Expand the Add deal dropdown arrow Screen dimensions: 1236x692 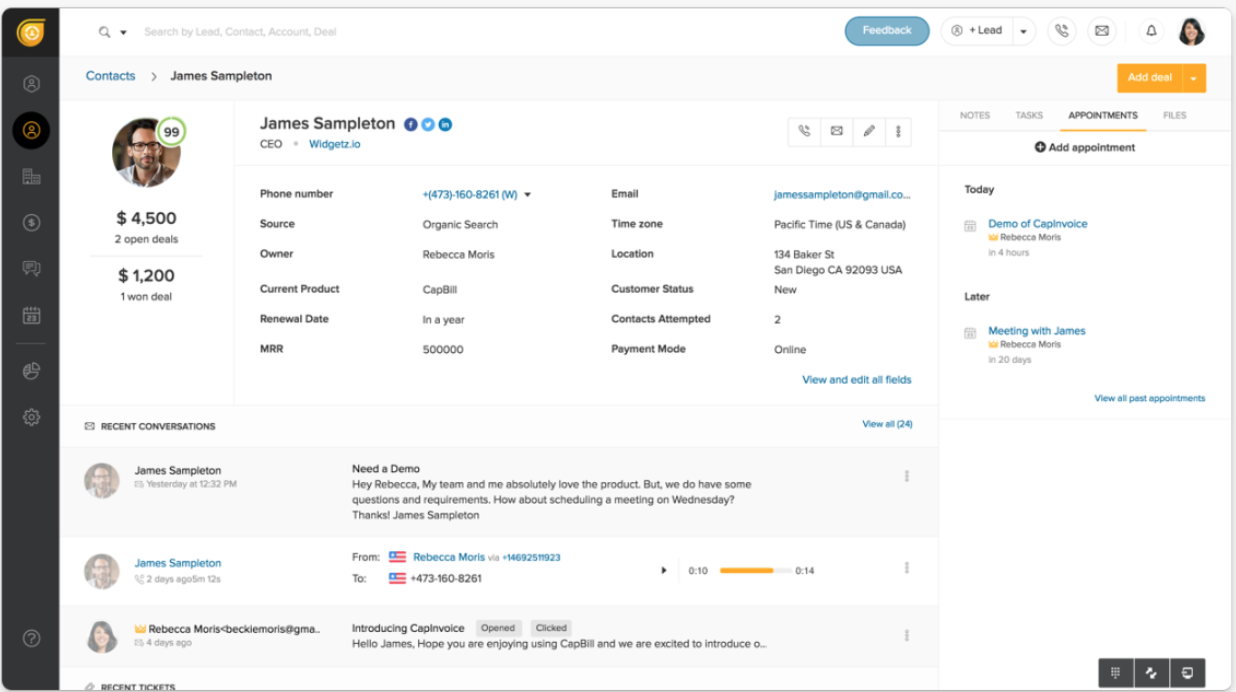1193,78
